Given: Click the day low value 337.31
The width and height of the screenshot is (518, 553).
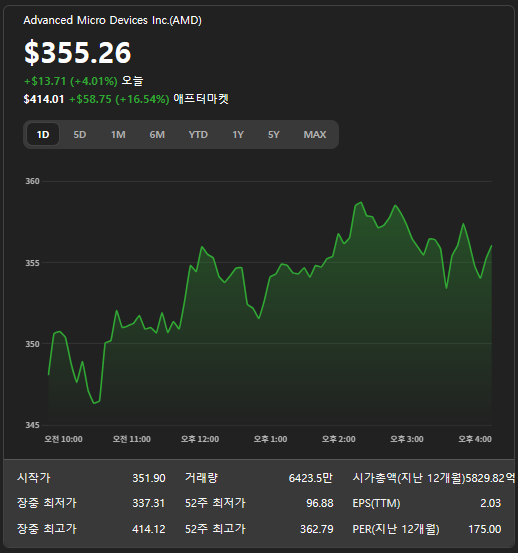Looking at the screenshot, I should 148,503.
